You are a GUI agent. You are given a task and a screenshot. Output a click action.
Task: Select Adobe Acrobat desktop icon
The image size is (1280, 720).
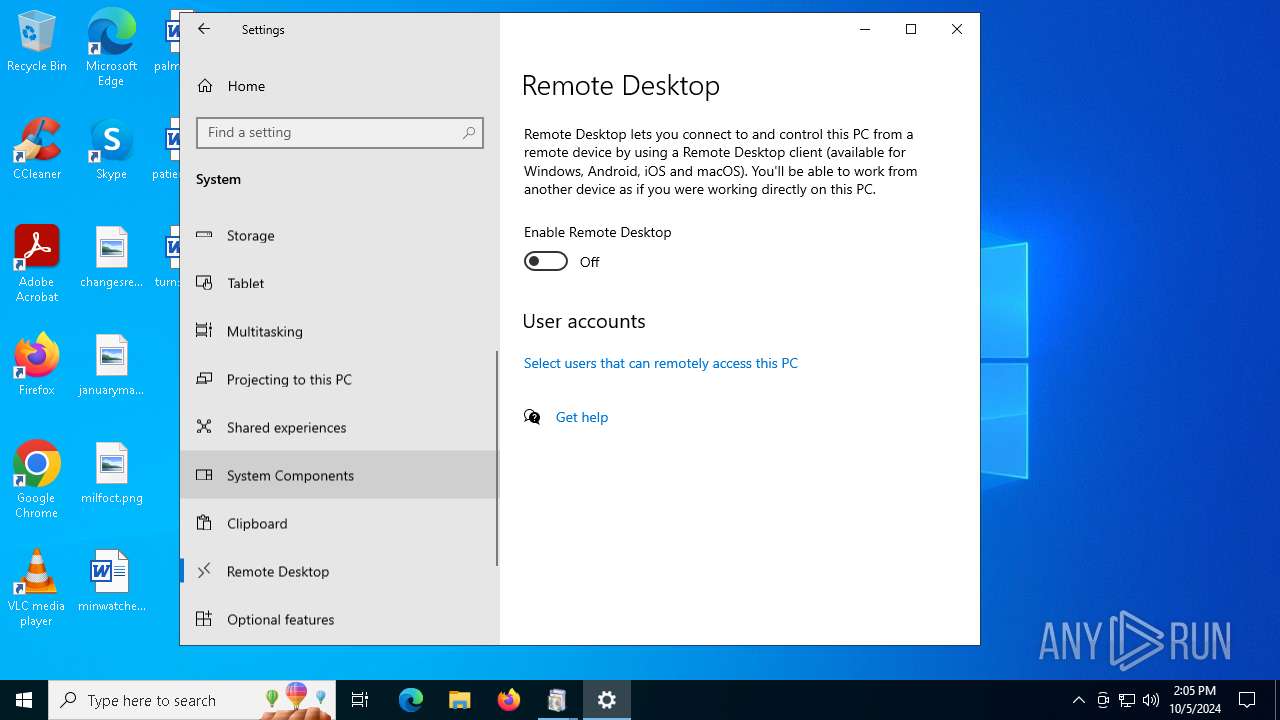[37, 264]
